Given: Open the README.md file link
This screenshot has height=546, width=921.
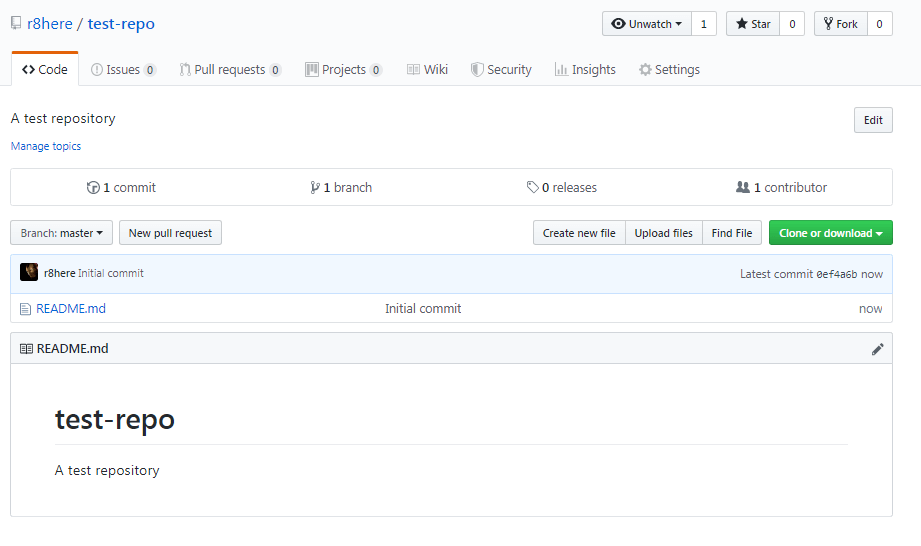Looking at the screenshot, I should coord(71,309).
